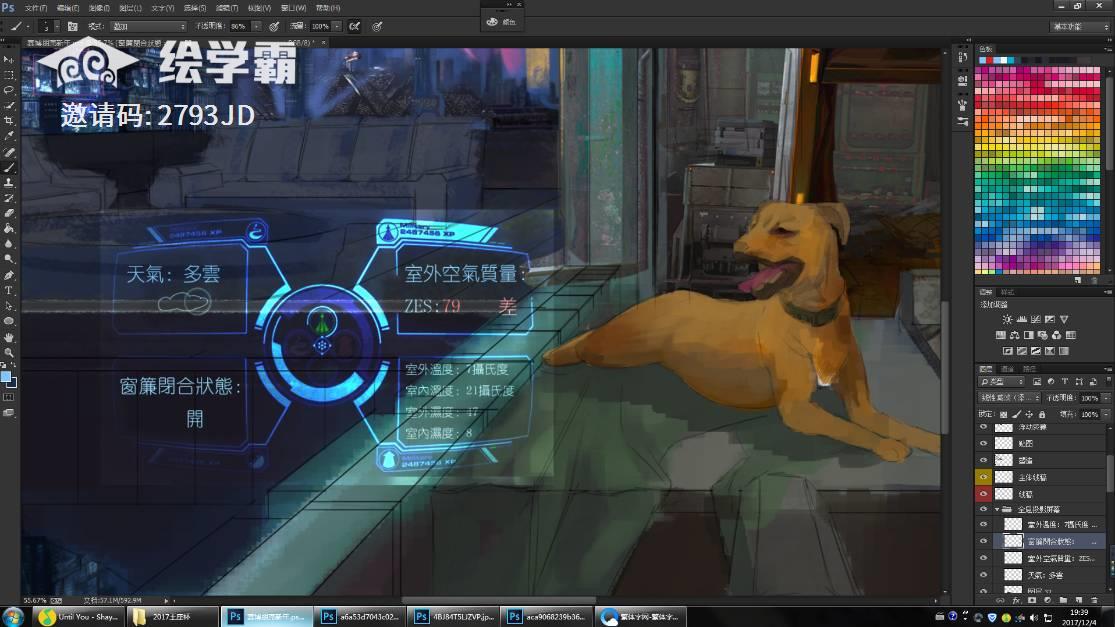This screenshot has width=1115, height=627.
Task: Click the taskbar clock showing 19:39
Action: click(x=1079, y=616)
